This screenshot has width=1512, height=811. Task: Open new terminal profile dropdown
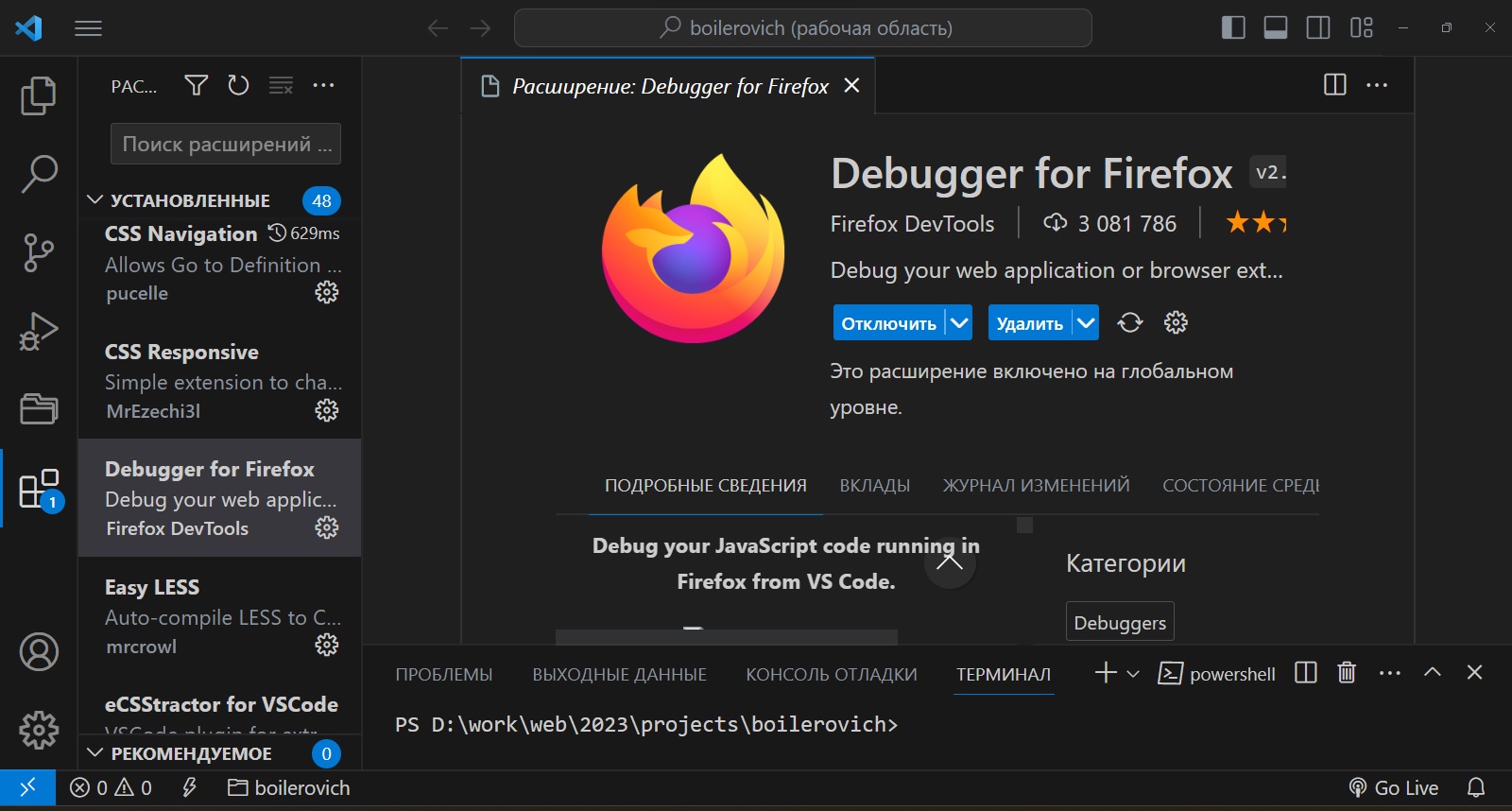click(x=1133, y=673)
